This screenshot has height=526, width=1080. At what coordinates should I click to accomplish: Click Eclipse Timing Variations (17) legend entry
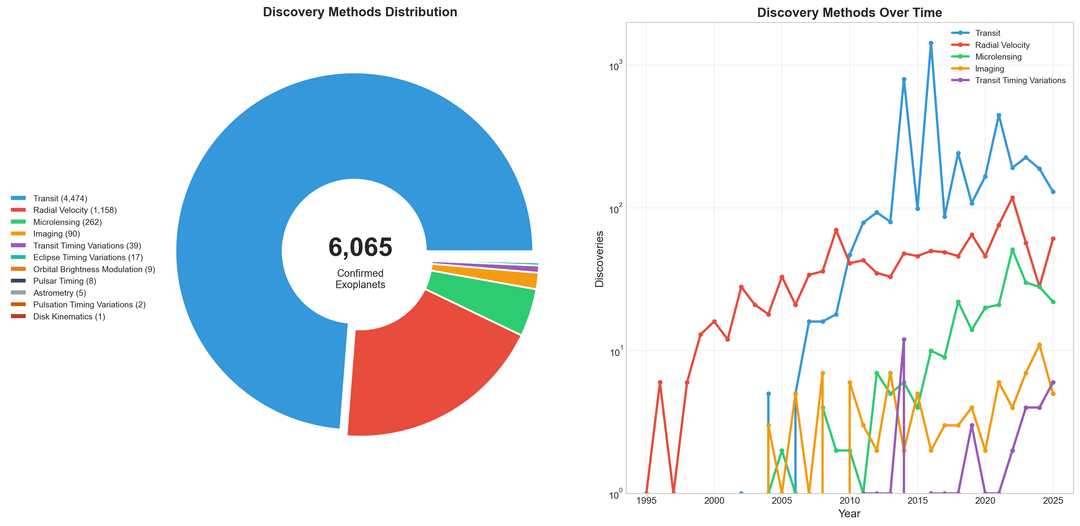[87, 258]
